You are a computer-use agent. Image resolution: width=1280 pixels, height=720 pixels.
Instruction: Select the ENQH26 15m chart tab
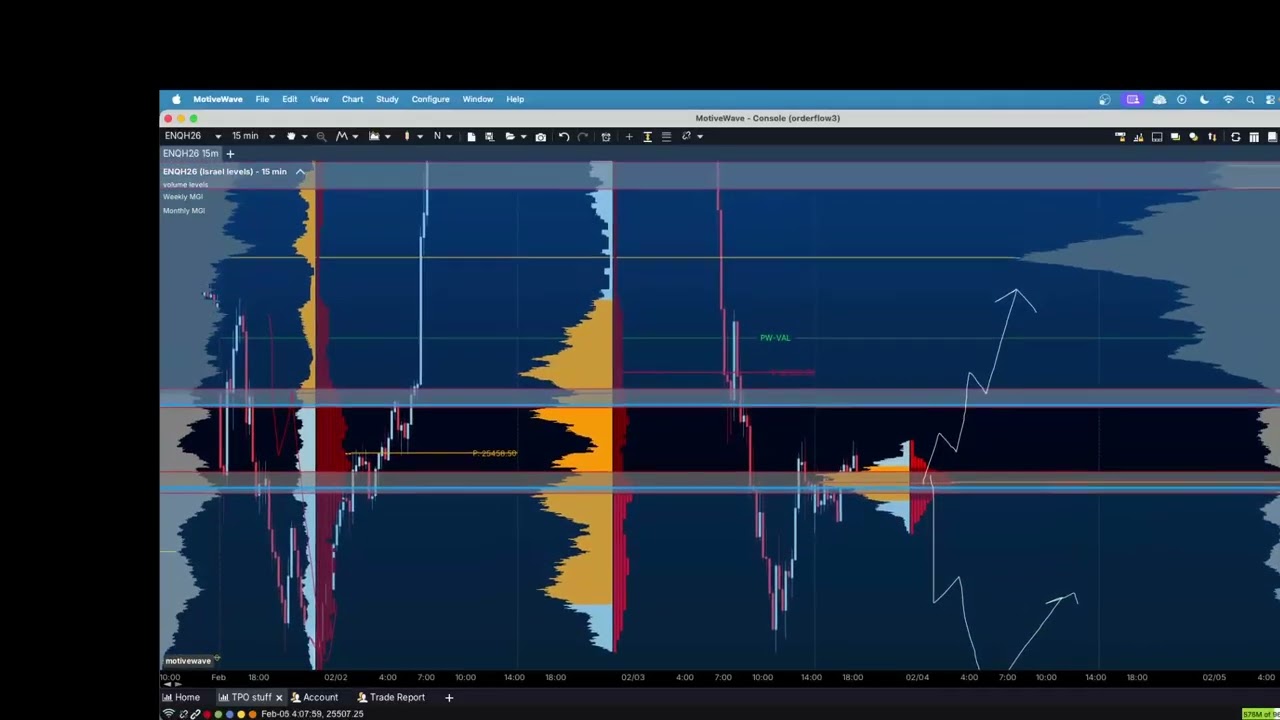(191, 154)
